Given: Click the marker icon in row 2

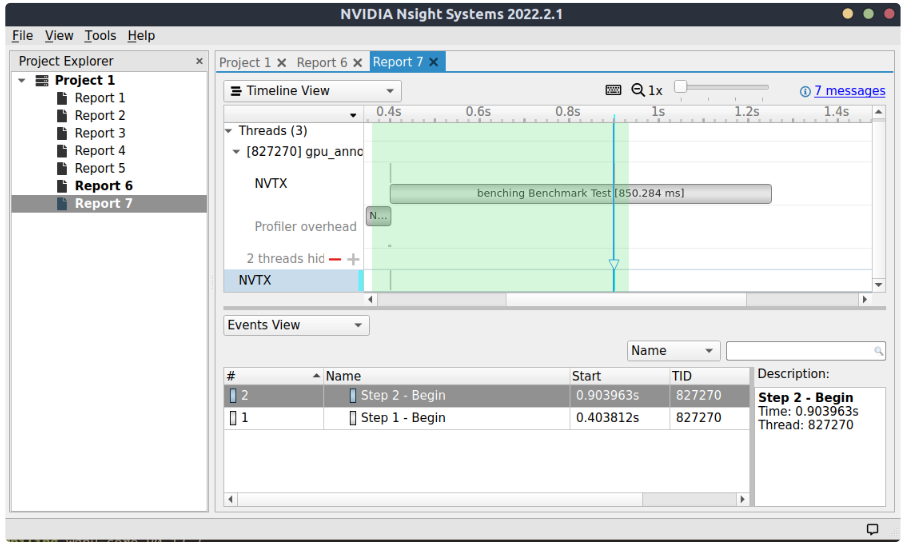Looking at the screenshot, I should pyautogui.click(x=233, y=395).
